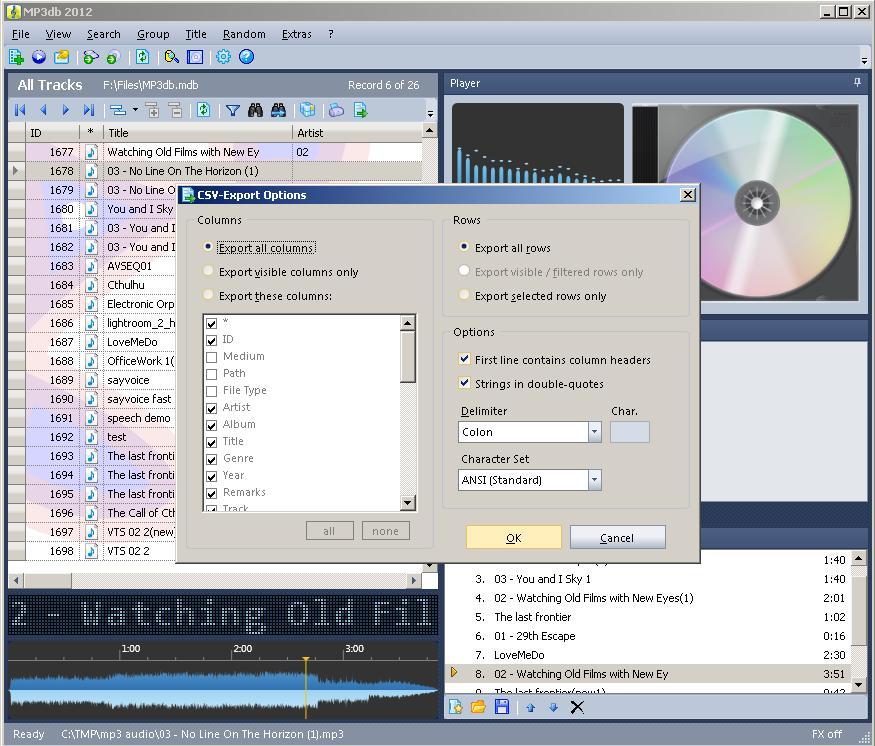Viewport: 875px width, 746px height.
Task: Click Cancel in CSV-Export Options
Action: pyautogui.click(x=617, y=537)
